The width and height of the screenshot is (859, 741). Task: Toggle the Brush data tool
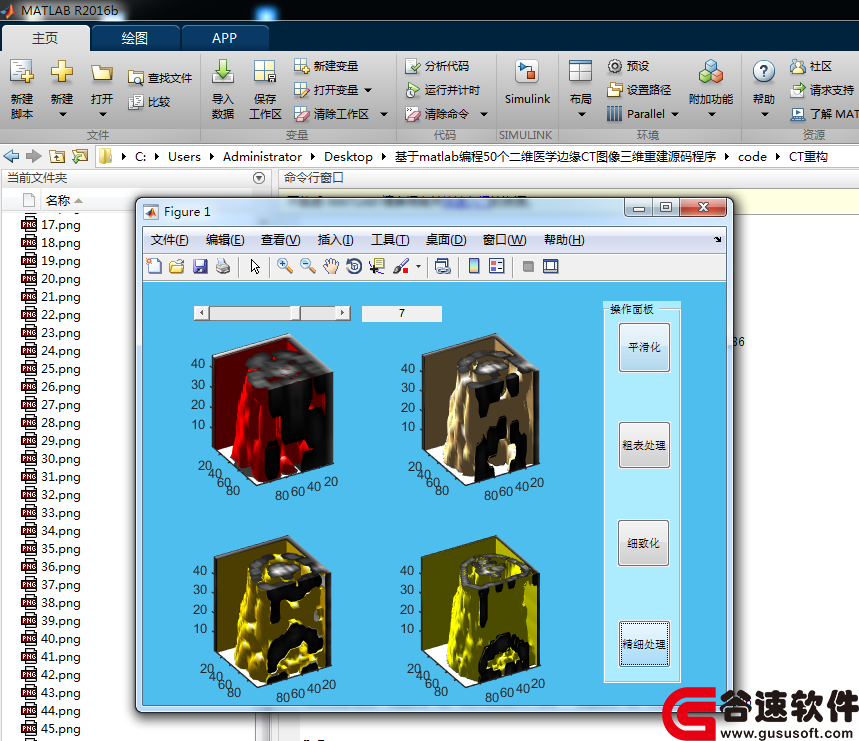tap(401, 266)
